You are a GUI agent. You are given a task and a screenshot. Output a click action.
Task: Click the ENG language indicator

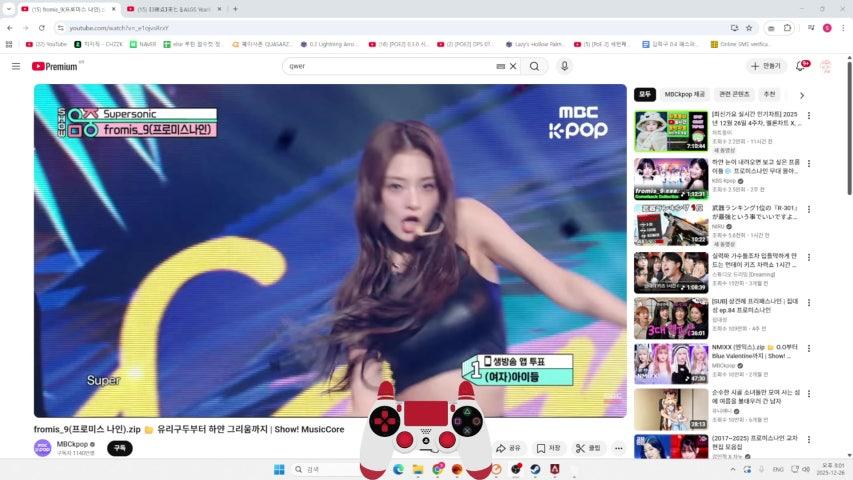coord(778,469)
